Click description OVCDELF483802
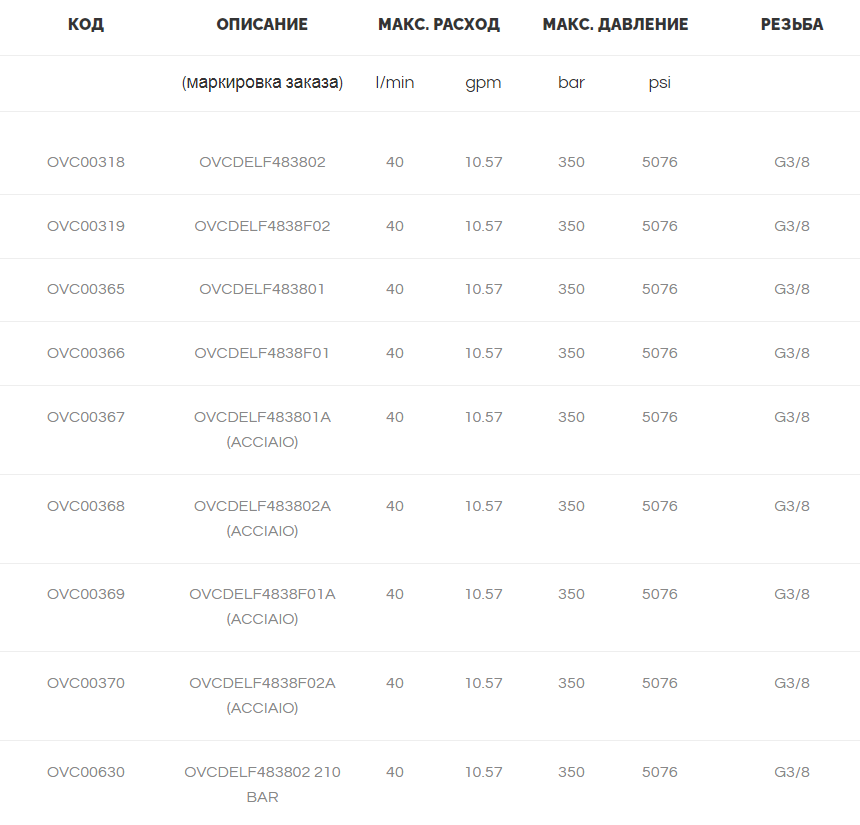Image resolution: width=860 pixels, height=825 pixels. click(x=262, y=162)
